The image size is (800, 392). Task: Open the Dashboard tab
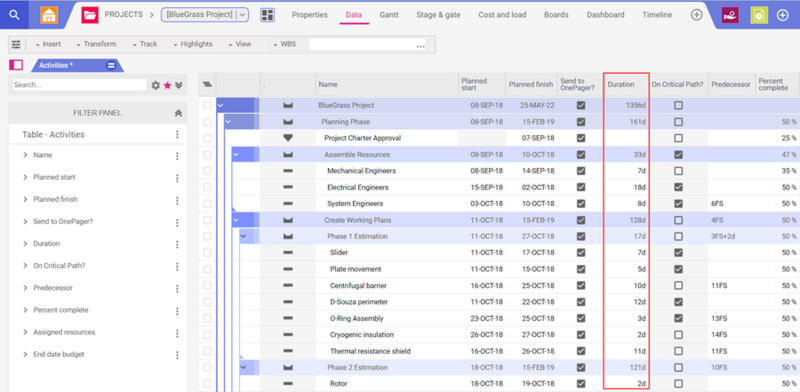(x=605, y=15)
